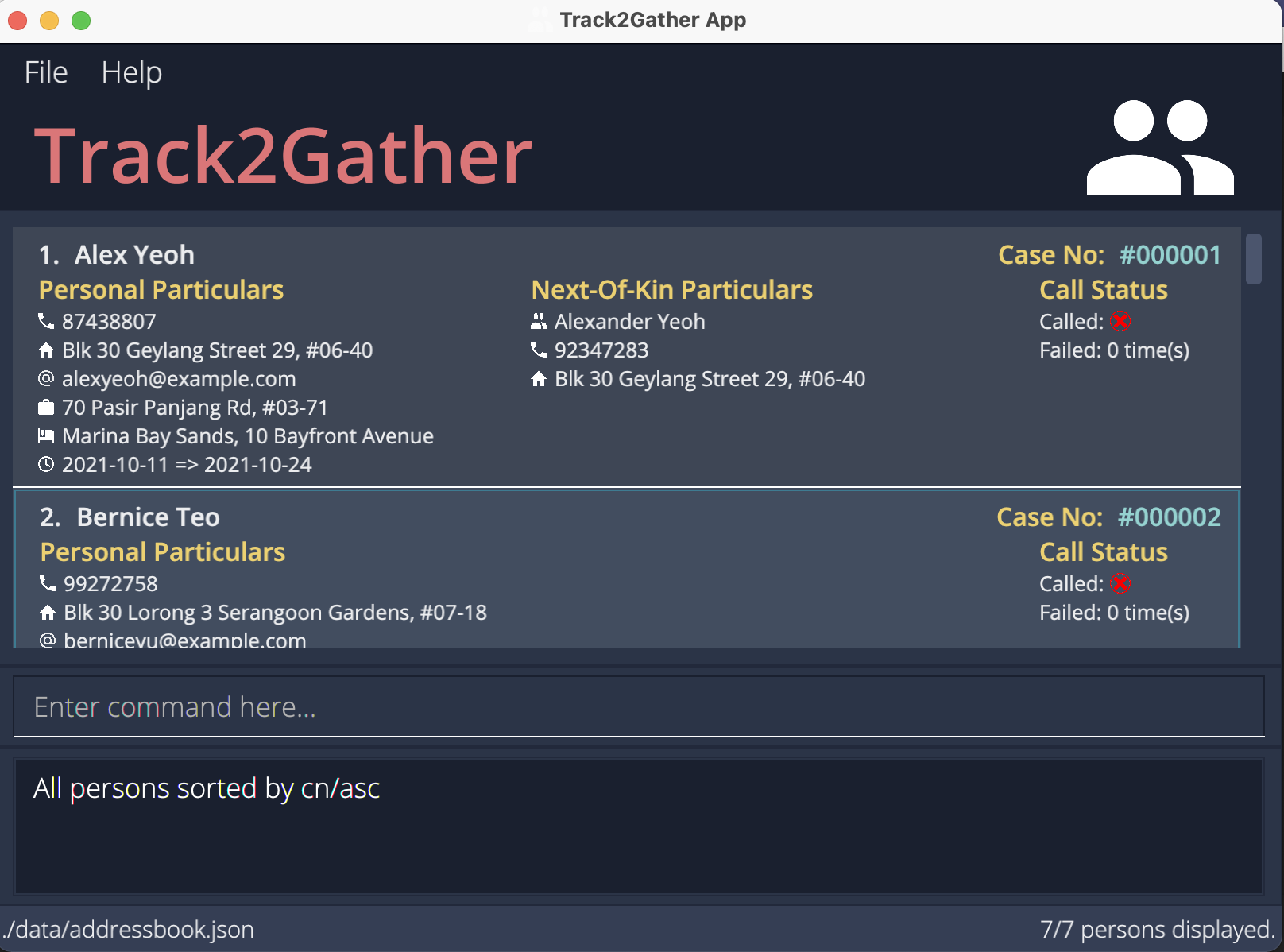Select case number #000002 for Bernice Teo
This screenshot has width=1284, height=952.
[1168, 517]
